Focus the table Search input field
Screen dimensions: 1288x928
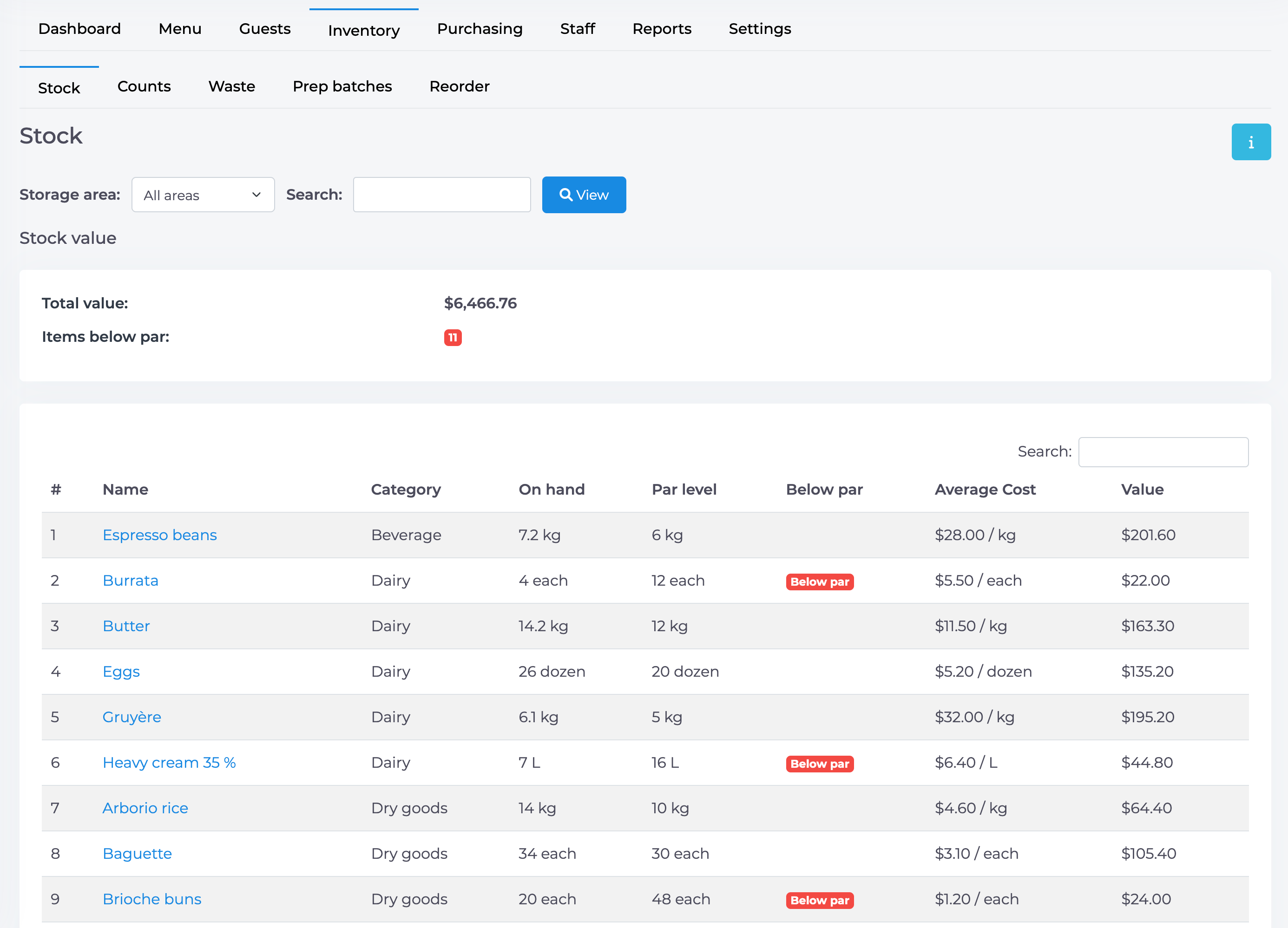pyautogui.click(x=1163, y=452)
